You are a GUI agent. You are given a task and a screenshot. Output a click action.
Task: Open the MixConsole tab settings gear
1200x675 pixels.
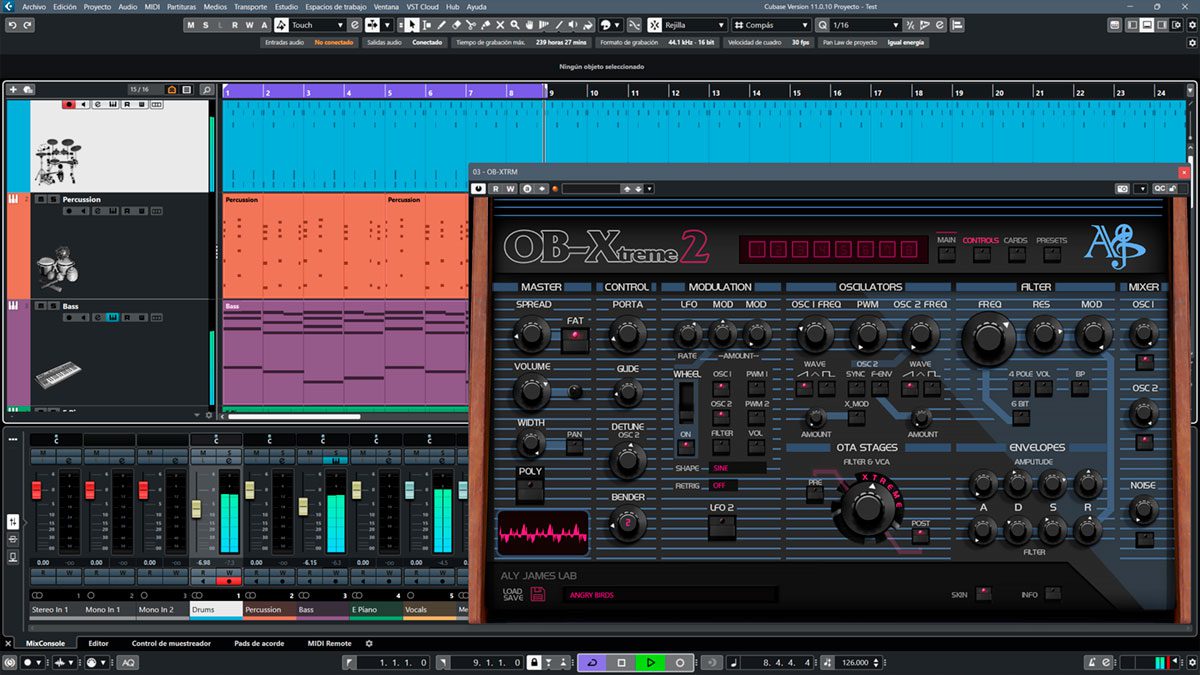(369, 643)
